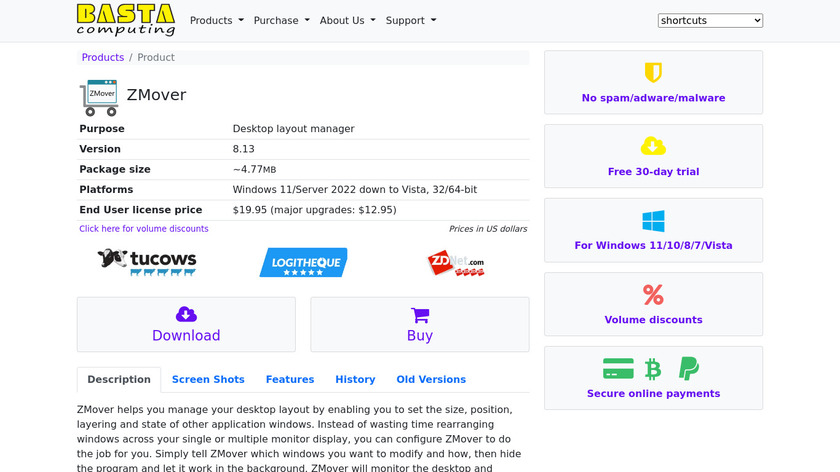Image resolution: width=840 pixels, height=472 pixels.
Task: Open the shortcuts combo box
Action: tap(710, 20)
